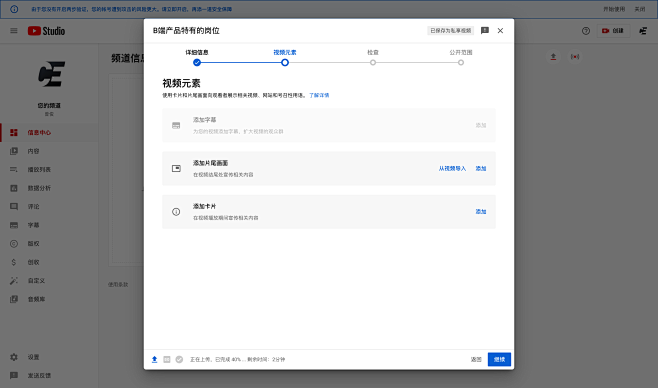Open the channel avatar in the sidebar

click(51, 74)
